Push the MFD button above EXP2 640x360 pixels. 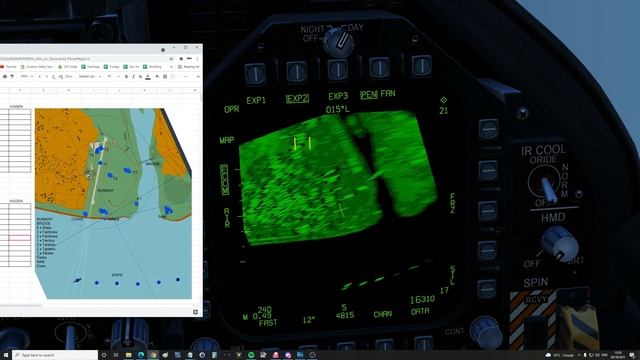tap(297, 71)
